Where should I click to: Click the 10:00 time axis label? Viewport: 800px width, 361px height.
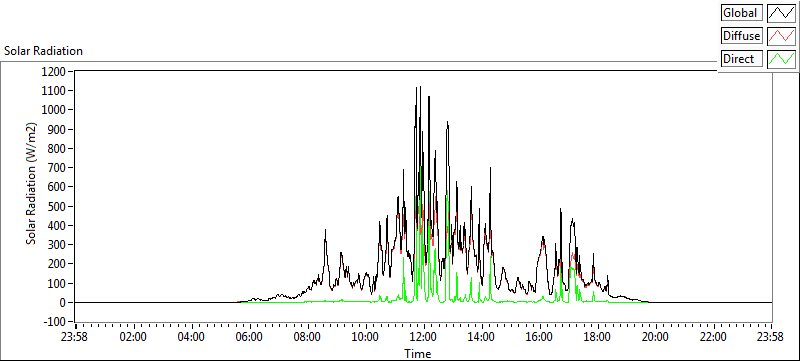(x=366, y=337)
